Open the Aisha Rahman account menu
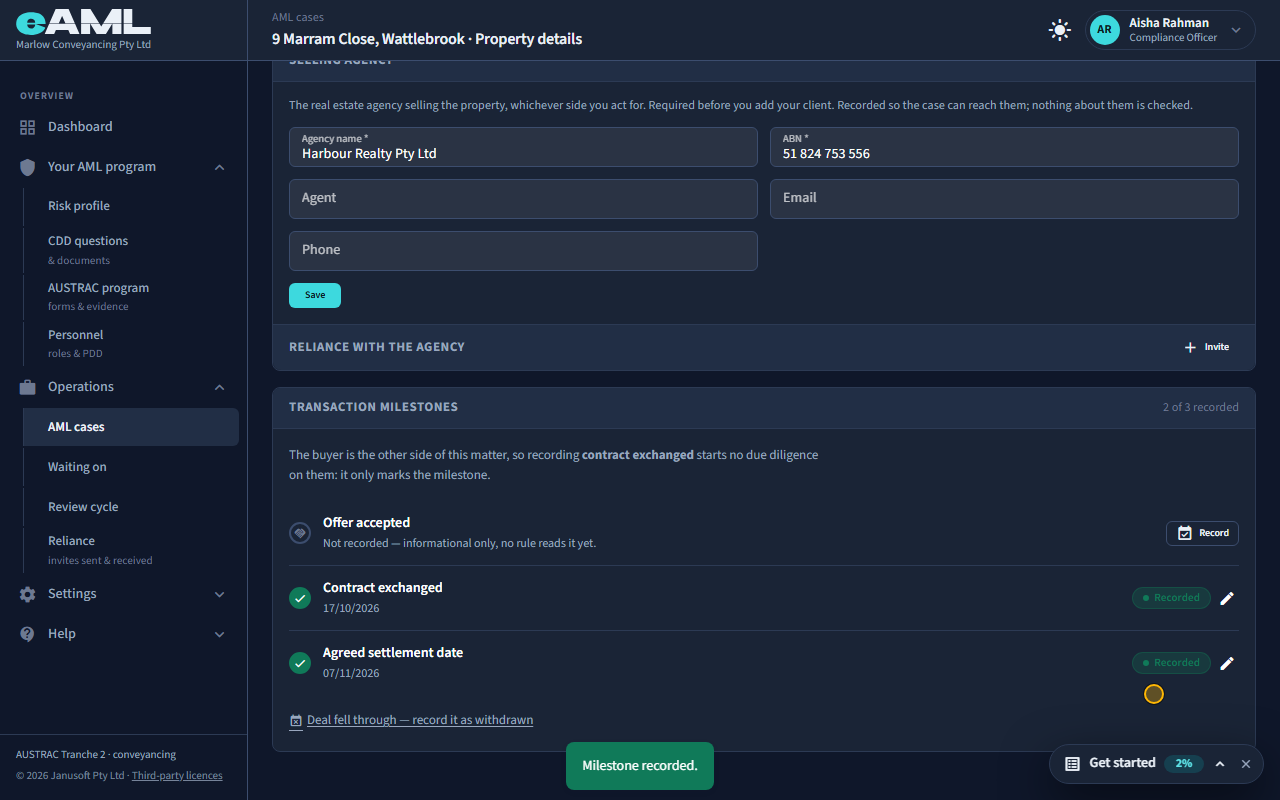 [1170, 30]
